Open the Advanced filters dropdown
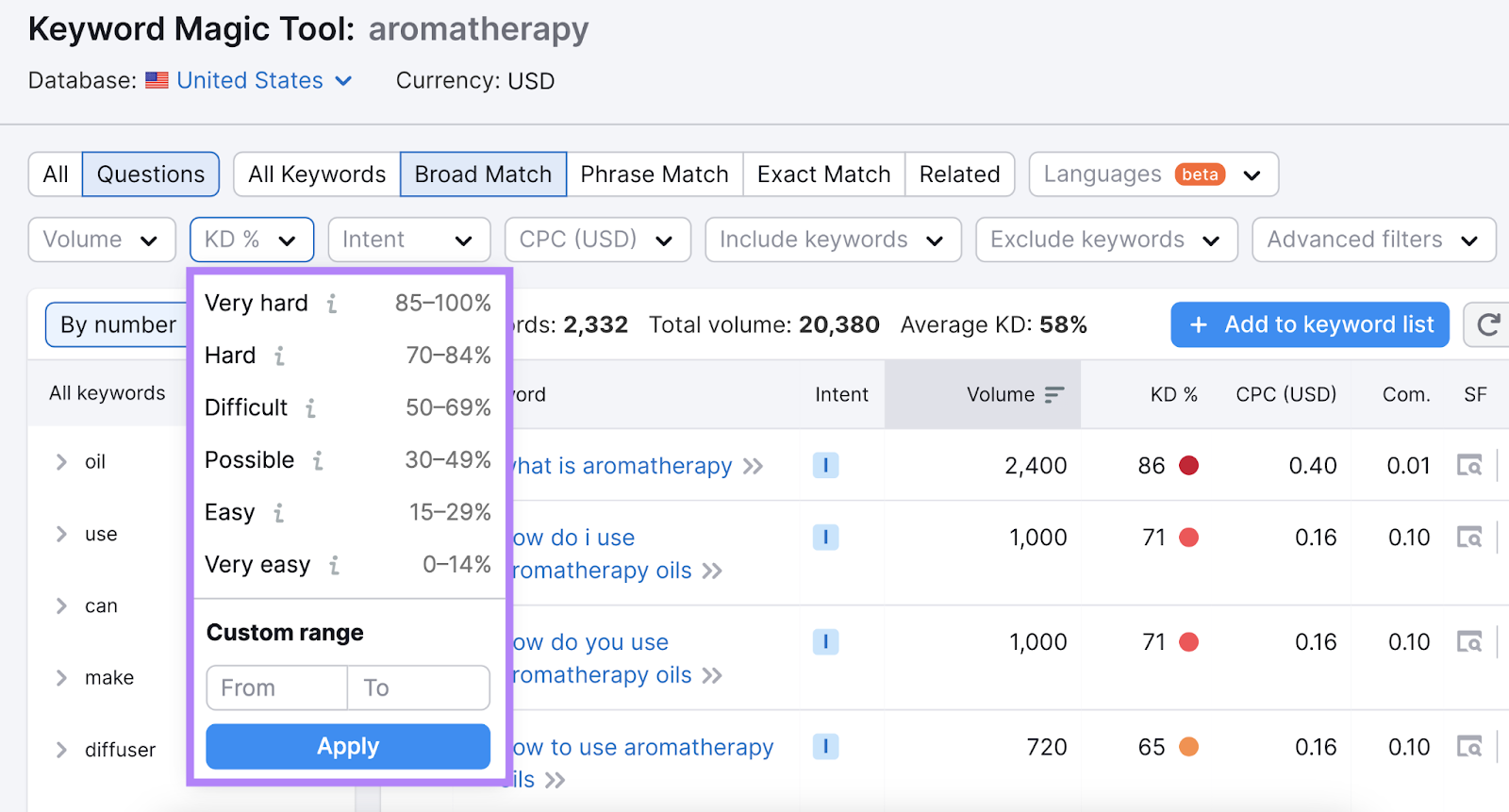This screenshot has height=812, width=1509. point(1374,240)
